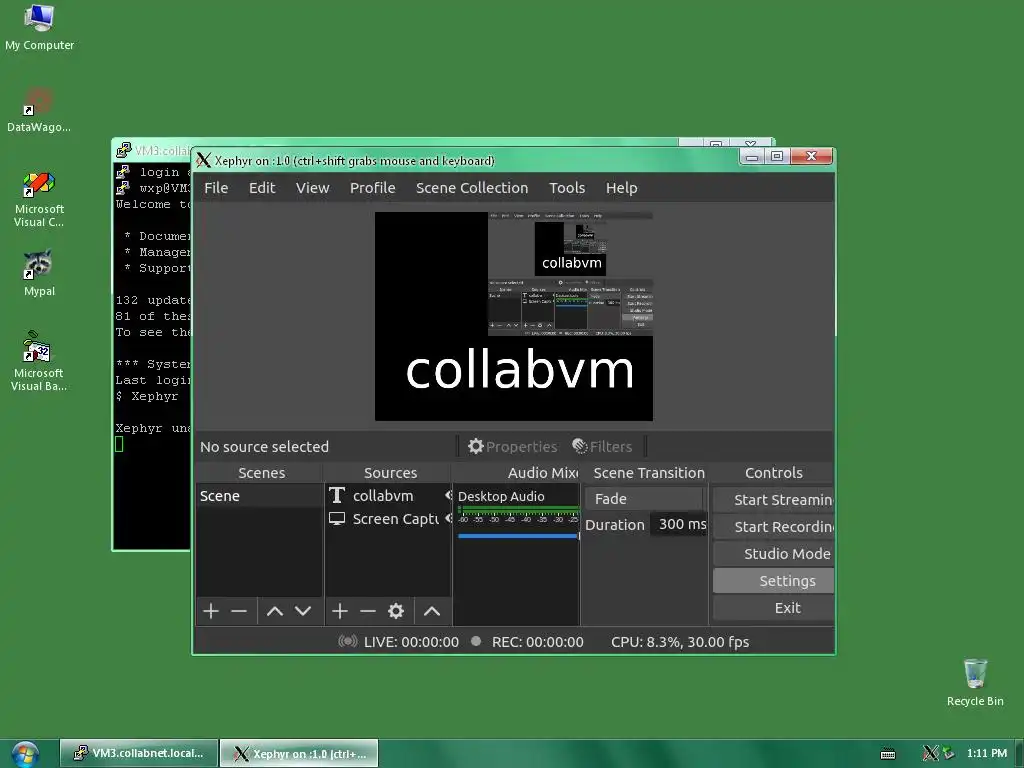Viewport: 1024px width, 768px height.
Task: Open the View menu
Action: 312,188
